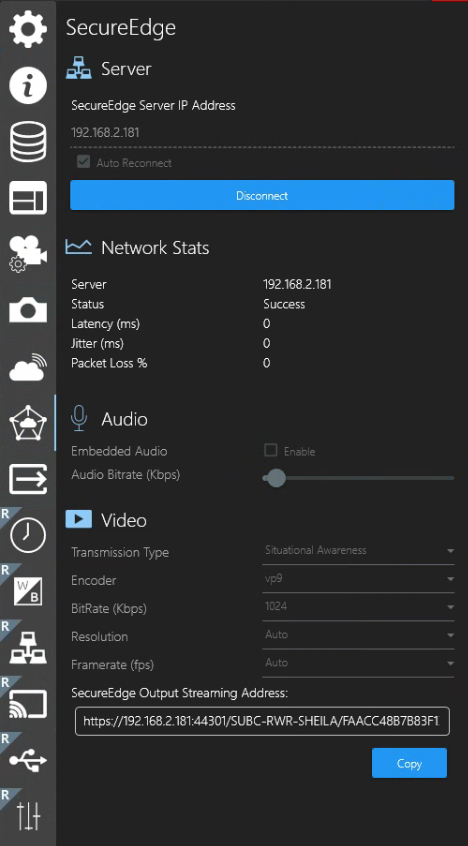Click the Disconnect button
This screenshot has width=468, height=846.
(262, 195)
